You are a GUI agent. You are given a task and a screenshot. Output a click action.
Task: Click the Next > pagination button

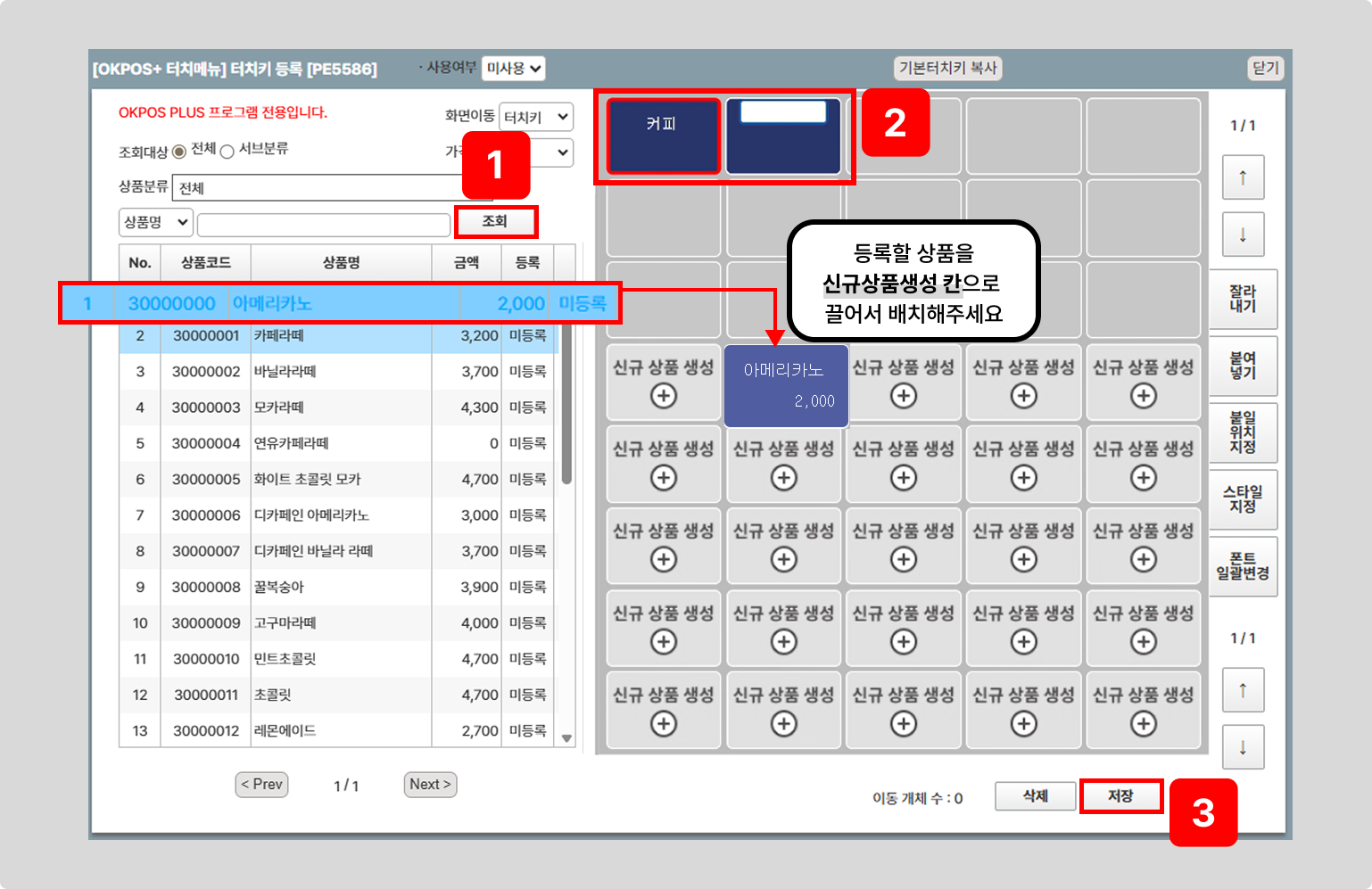(x=430, y=785)
